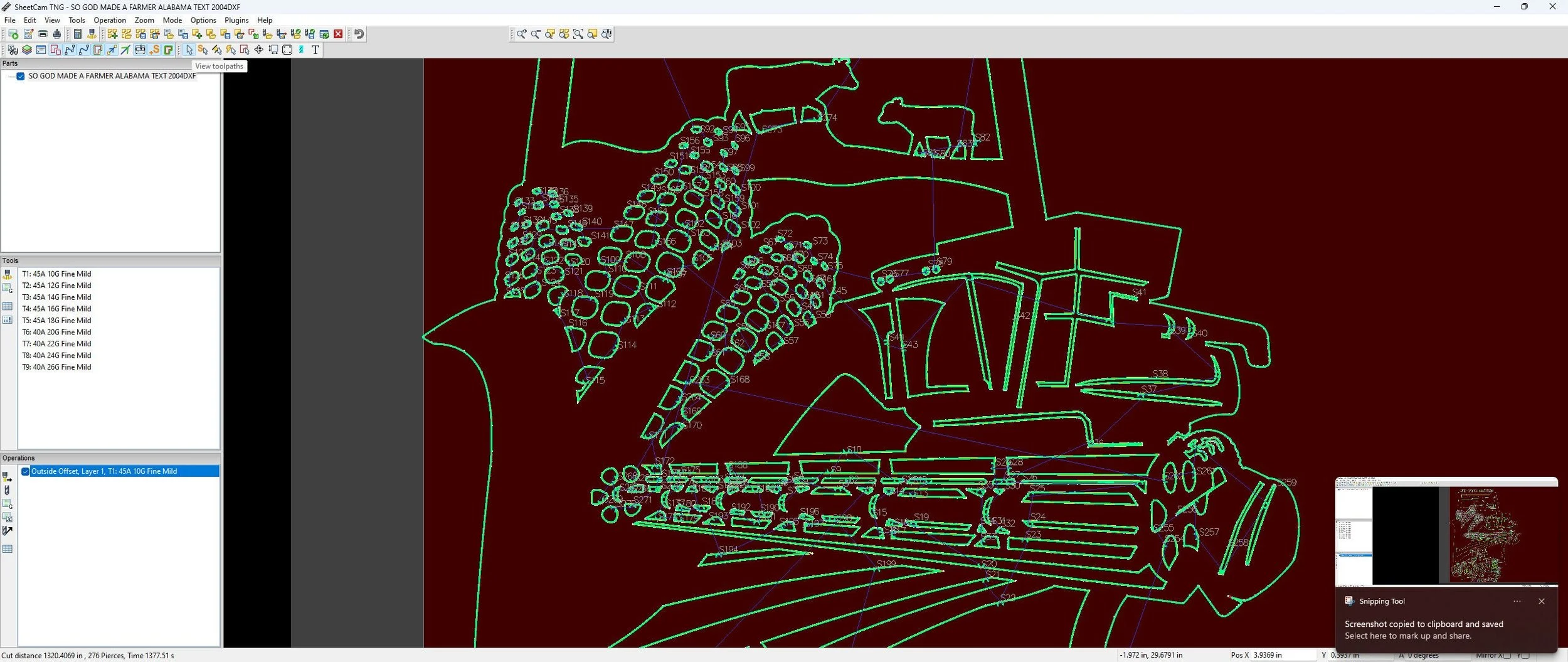Screen dimensions: 1568x662
Task: Uncheck the SO GOD MADE A FARMER part checkbox
Action: pyautogui.click(x=21, y=76)
